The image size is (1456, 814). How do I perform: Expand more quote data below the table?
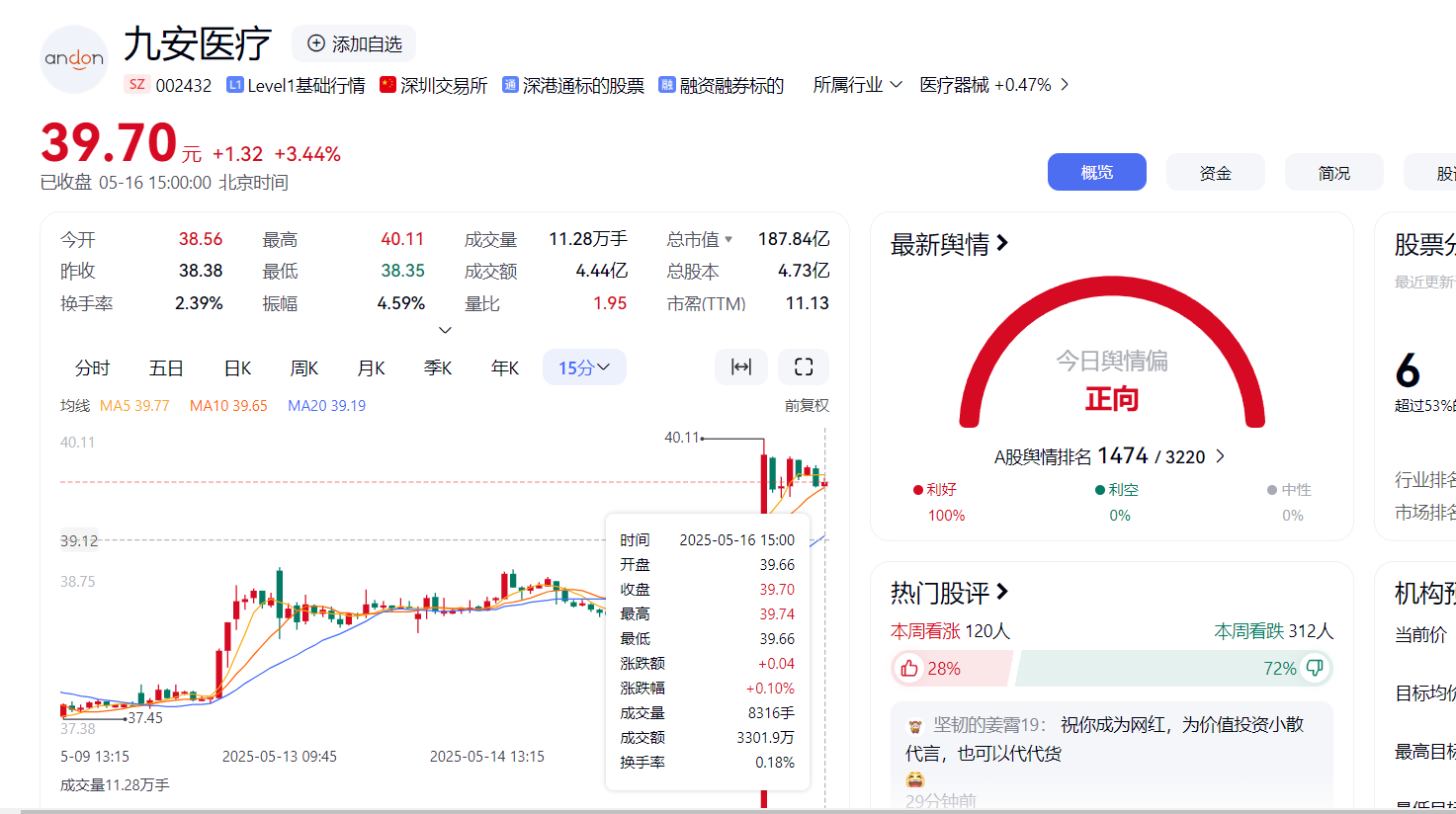[x=445, y=330]
